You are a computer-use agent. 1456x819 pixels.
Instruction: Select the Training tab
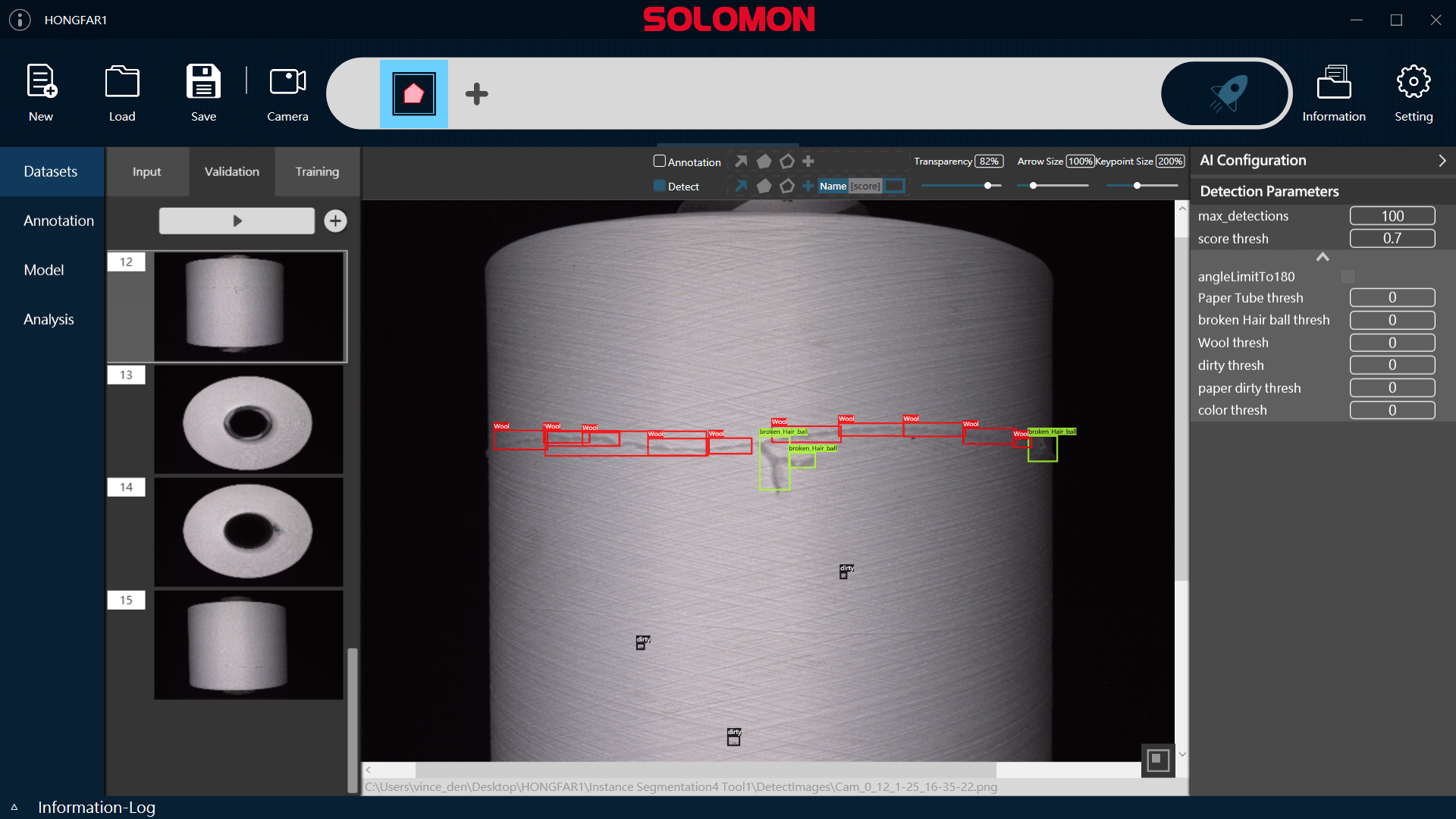pos(316,171)
